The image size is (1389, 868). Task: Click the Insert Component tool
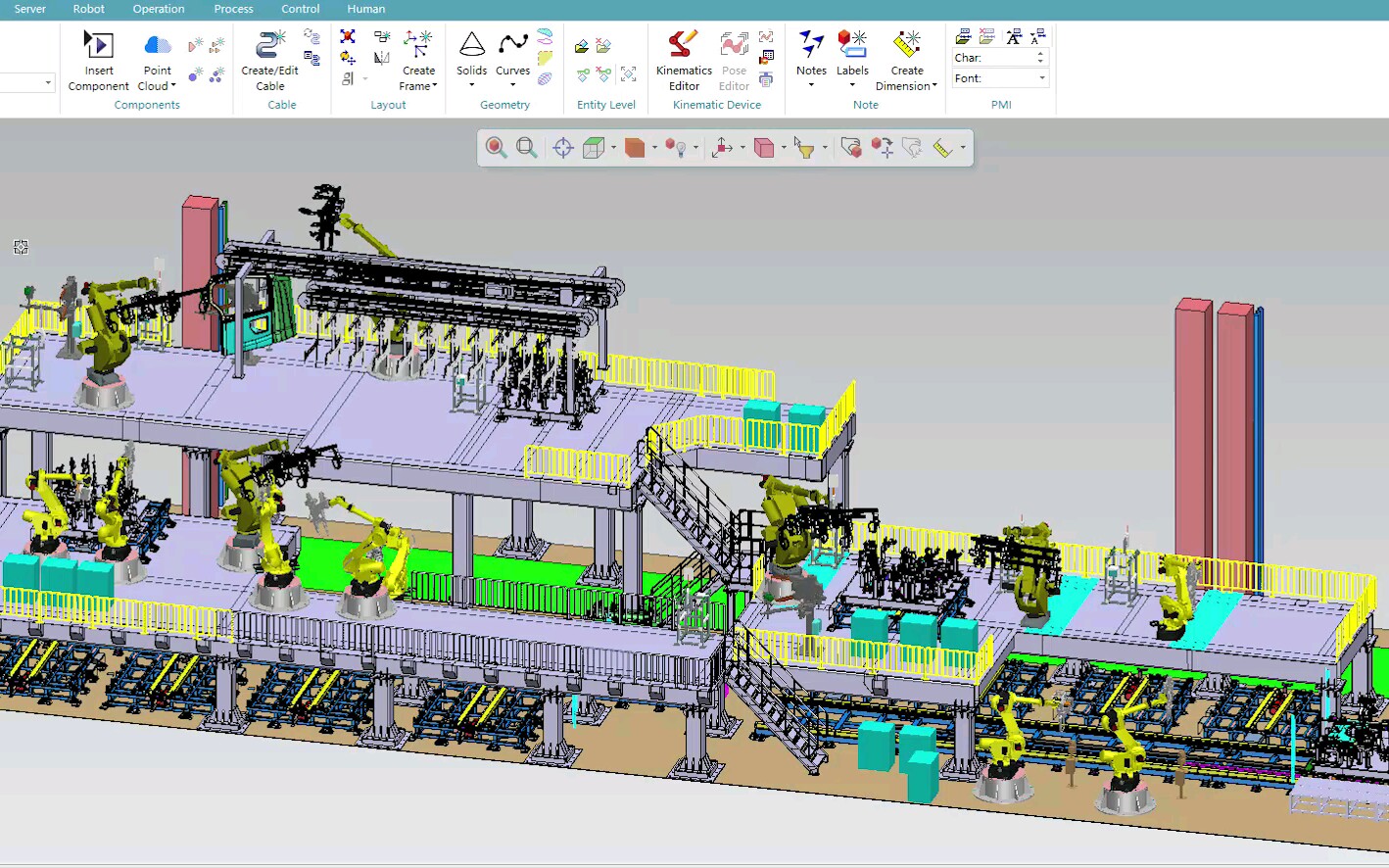point(99,61)
